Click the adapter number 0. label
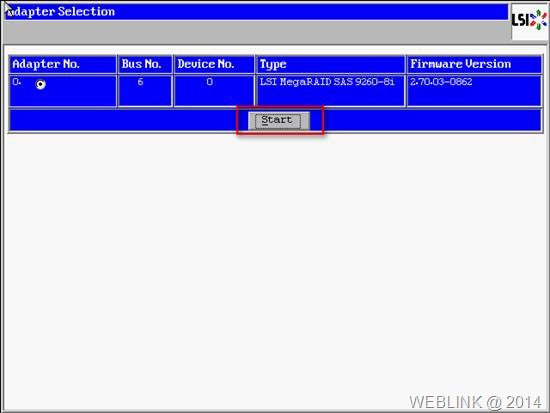The height and width of the screenshot is (413, 550). [x=16, y=82]
